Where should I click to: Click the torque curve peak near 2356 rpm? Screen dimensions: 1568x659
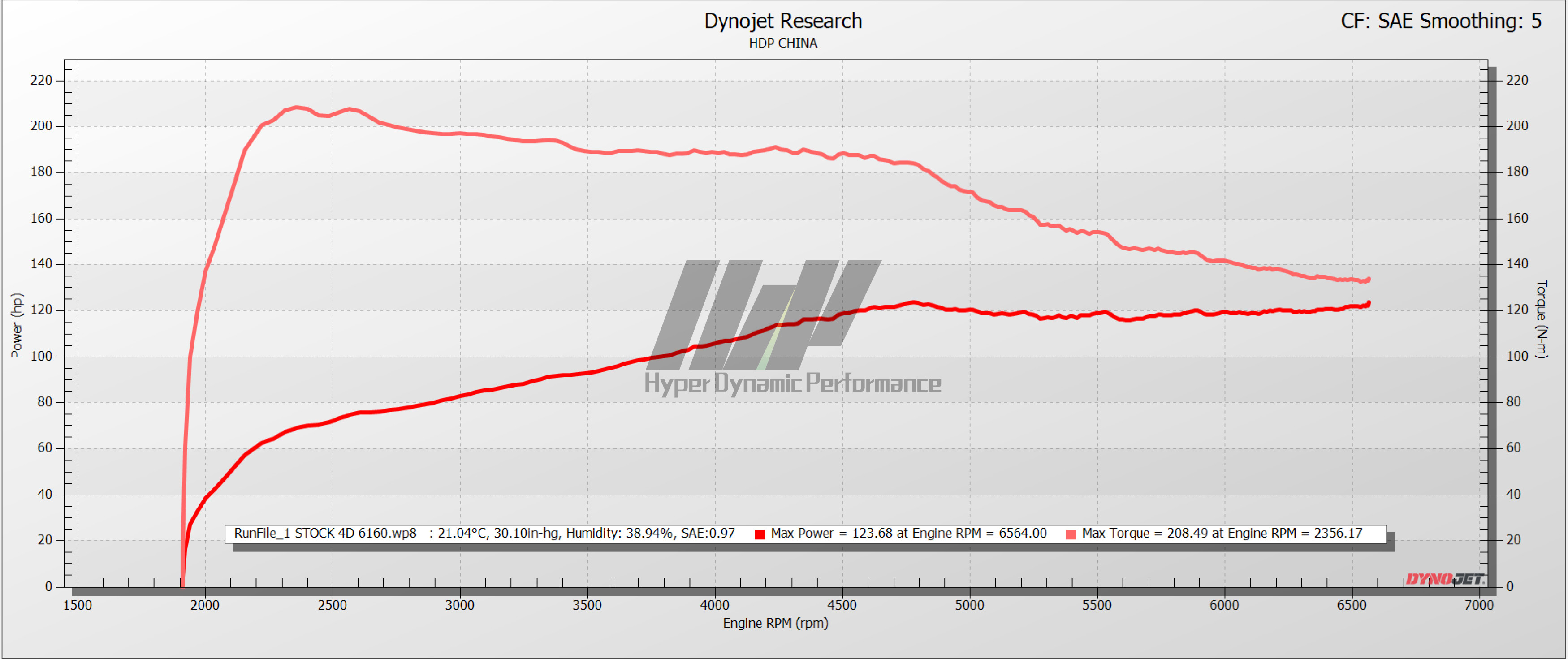296,107
